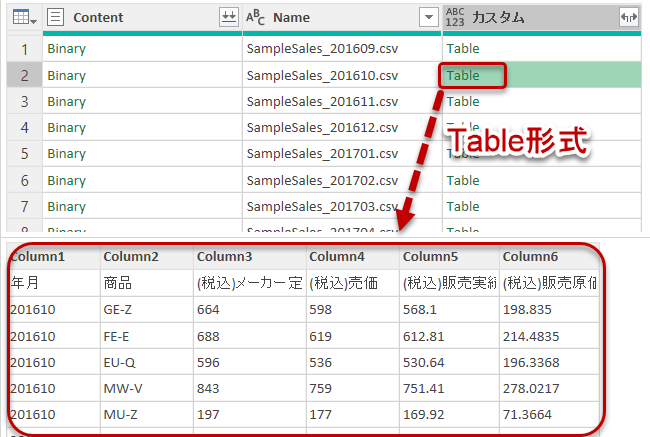Click preview value 71.3664
The image size is (650, 437).
(x=549, y=414)
